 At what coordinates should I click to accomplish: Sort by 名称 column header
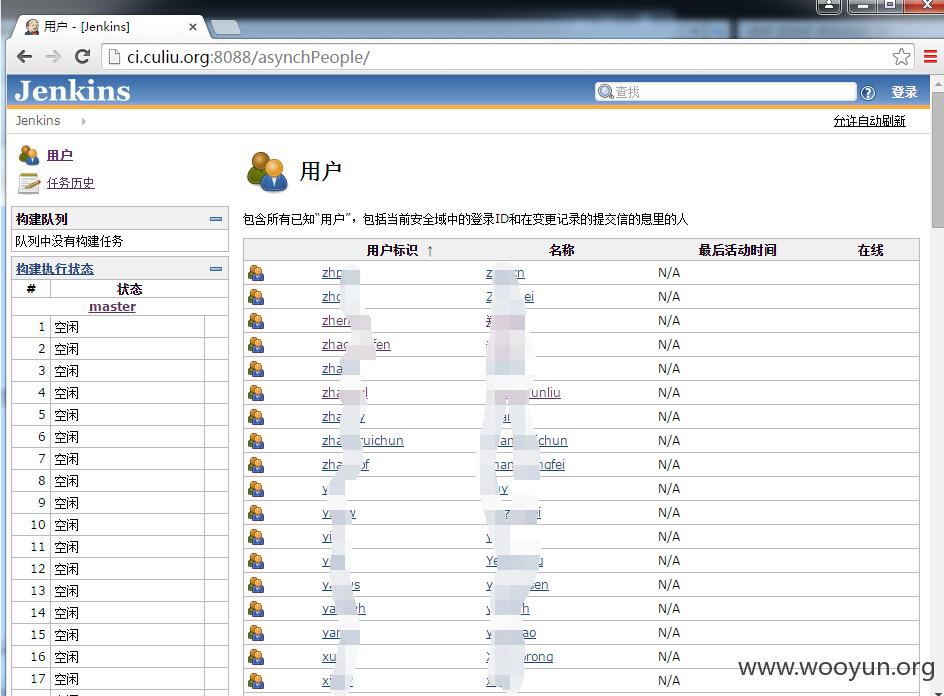562,250
